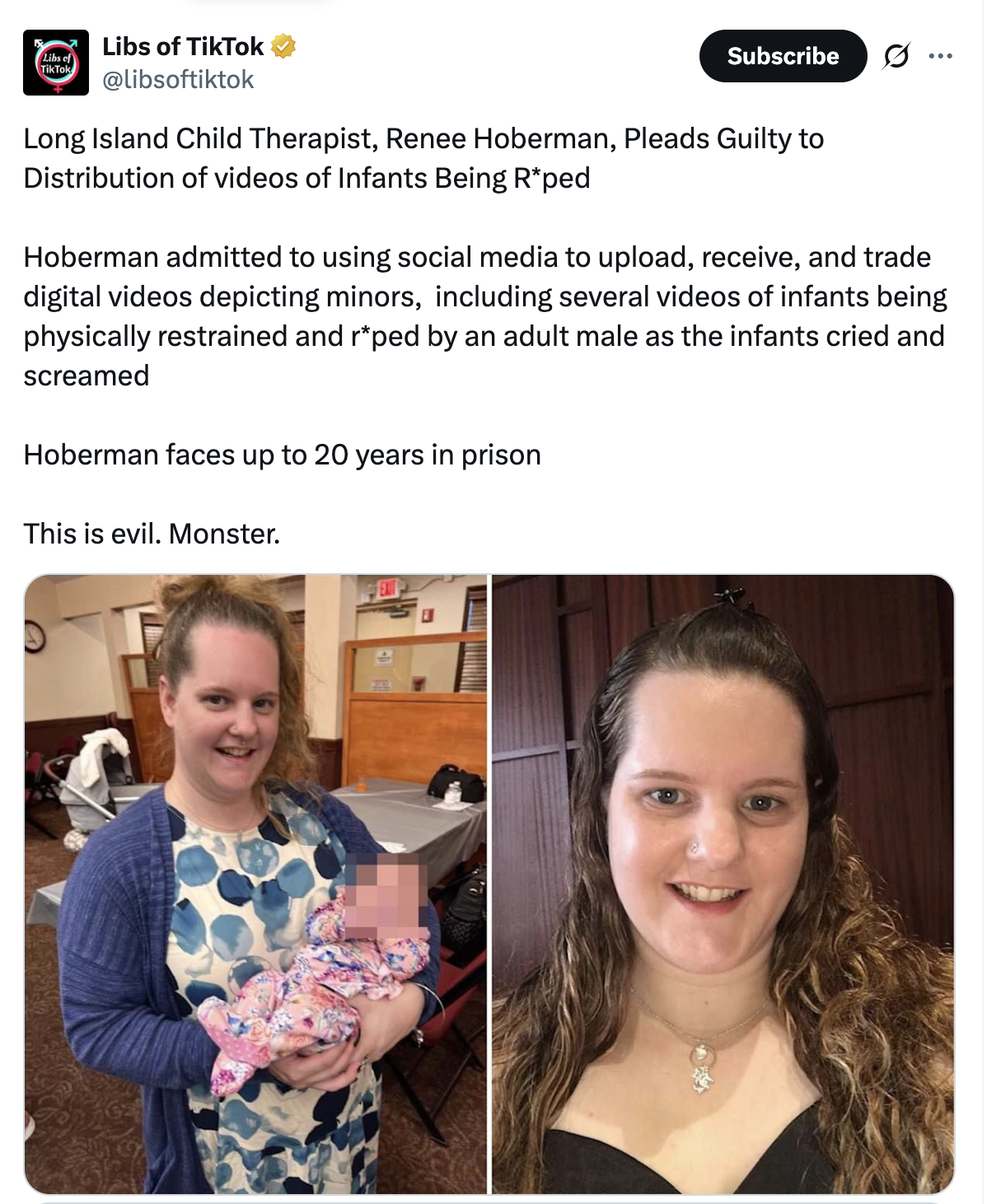Open the selfie photo with necklace

(723, 884)
